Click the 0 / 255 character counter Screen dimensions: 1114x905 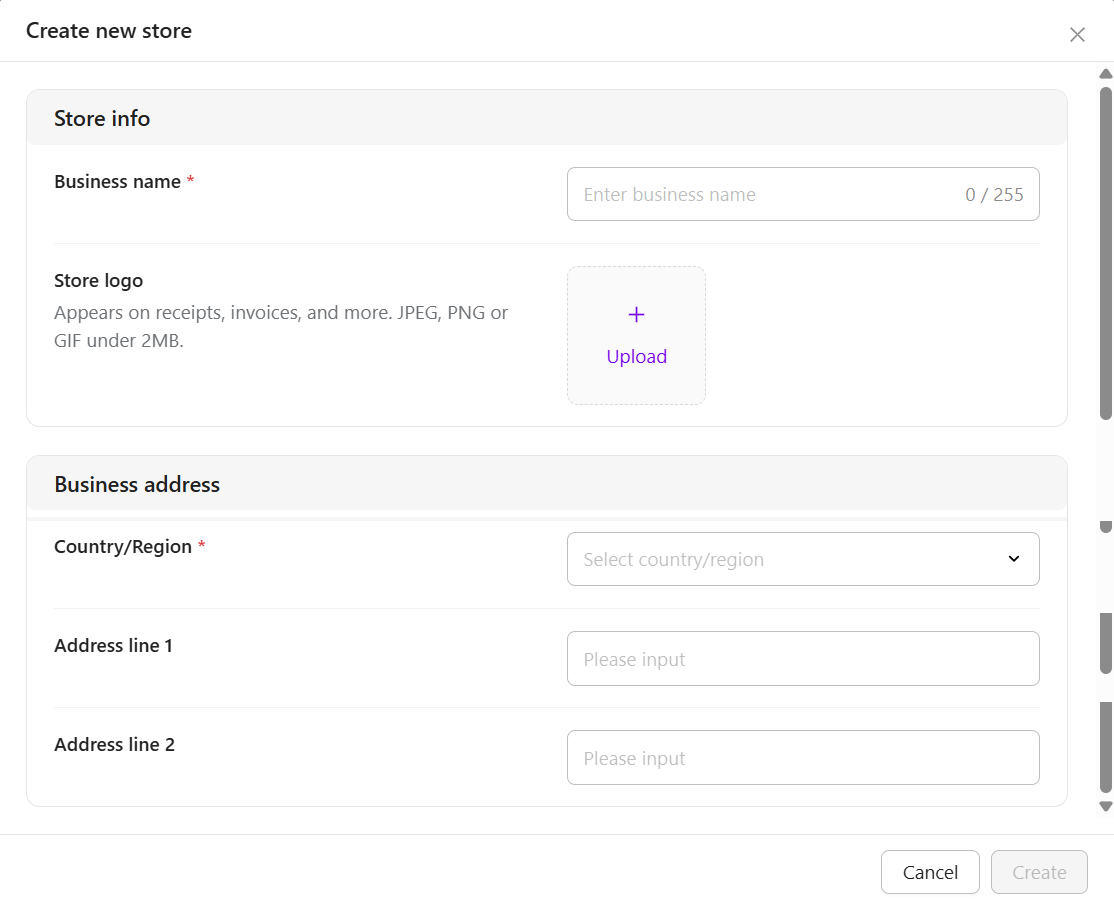994,195
